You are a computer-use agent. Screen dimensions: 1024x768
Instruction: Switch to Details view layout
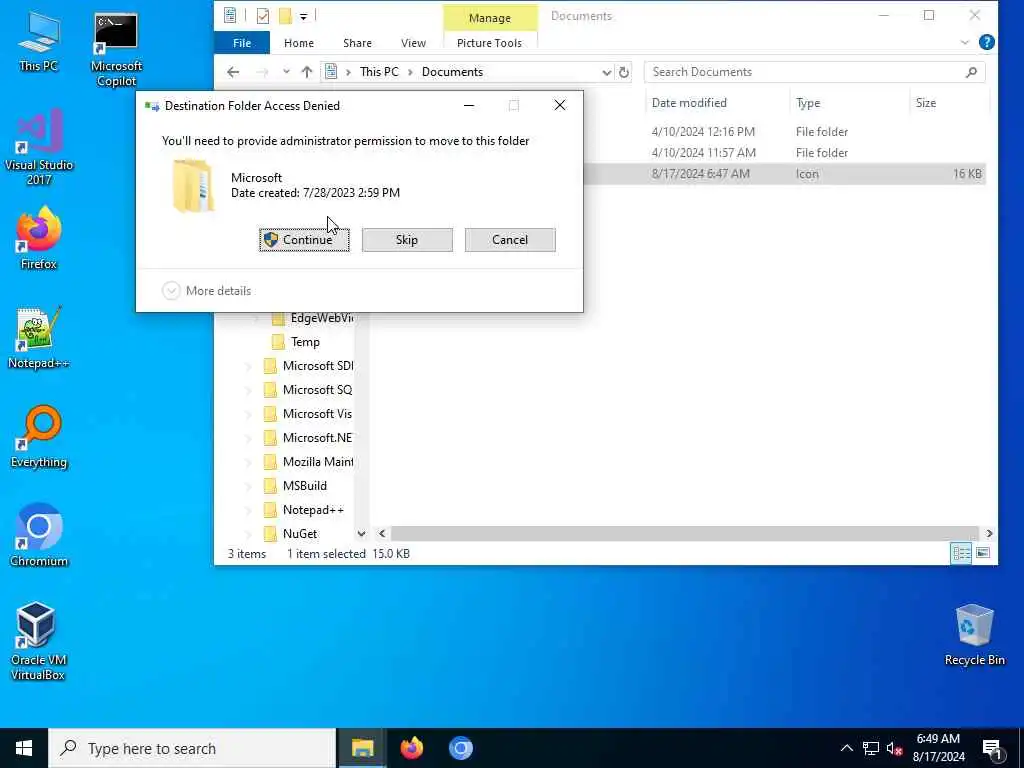961,554
